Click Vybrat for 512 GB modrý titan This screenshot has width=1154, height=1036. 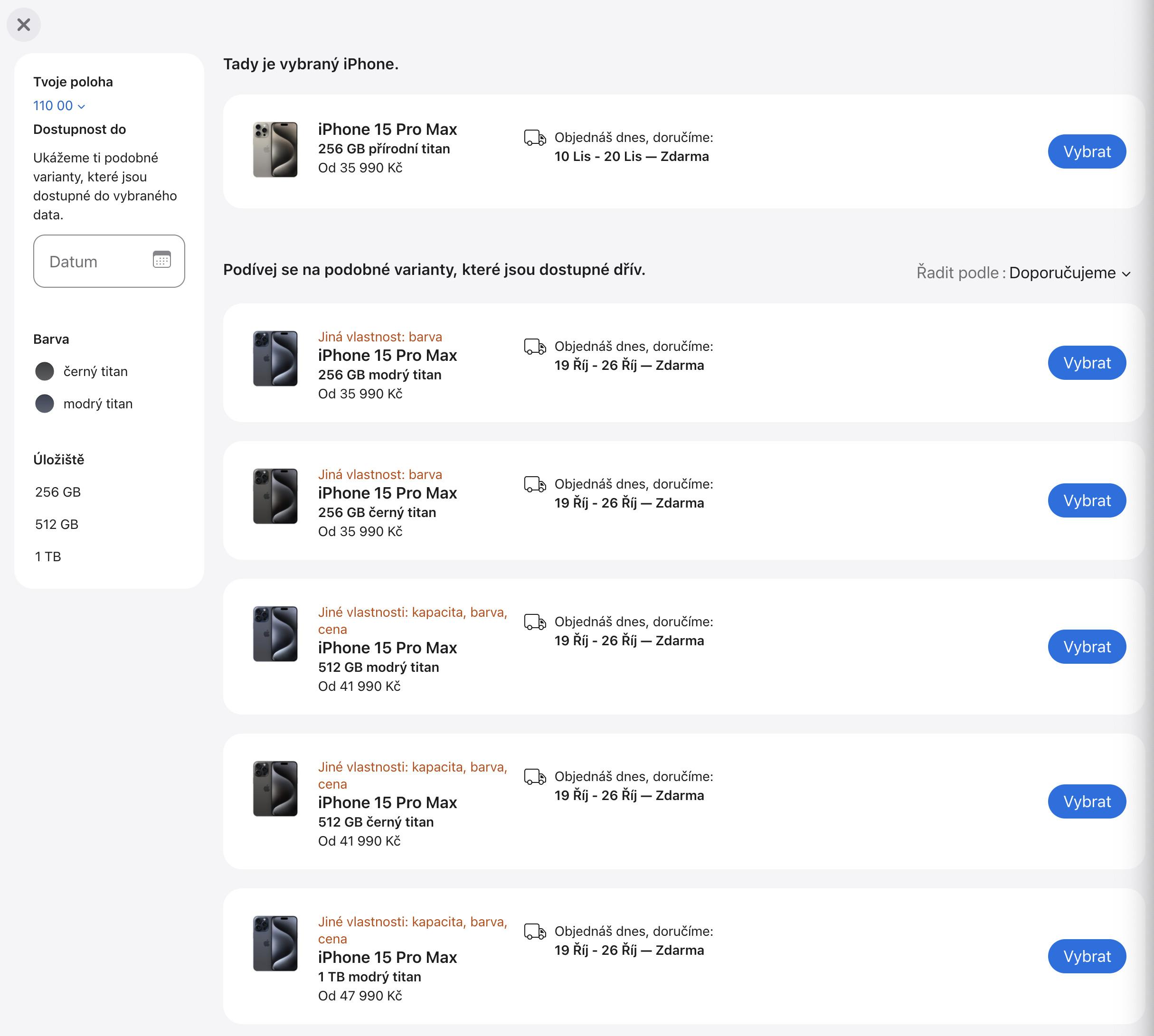1087,647
